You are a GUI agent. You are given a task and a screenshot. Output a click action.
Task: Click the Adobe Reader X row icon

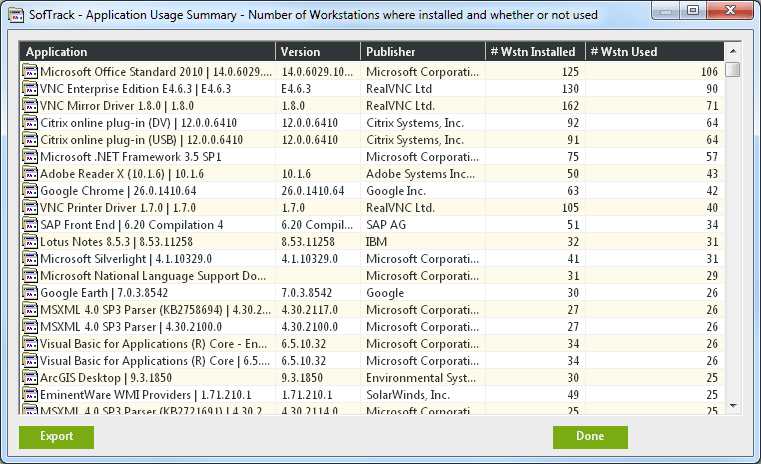pos(30,174)
